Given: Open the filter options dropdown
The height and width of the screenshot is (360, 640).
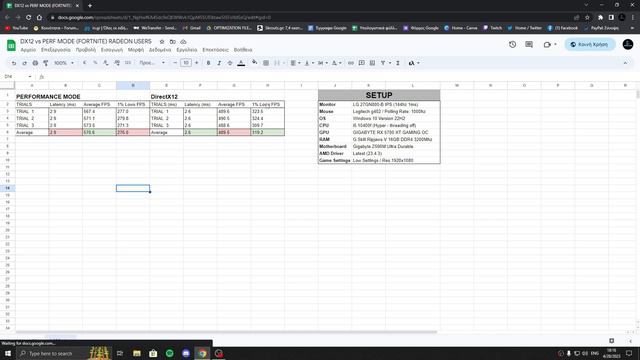Looking at the screenshot, I should (x=386, y=63).
